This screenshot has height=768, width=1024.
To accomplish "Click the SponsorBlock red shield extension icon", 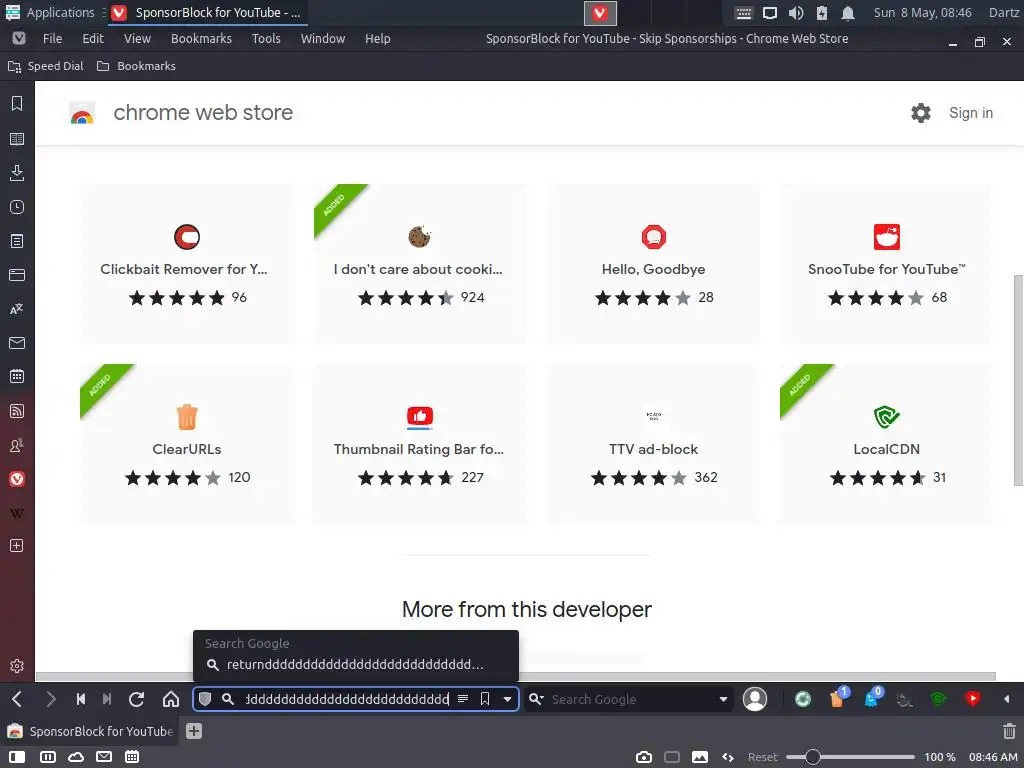I will [972, 699].
